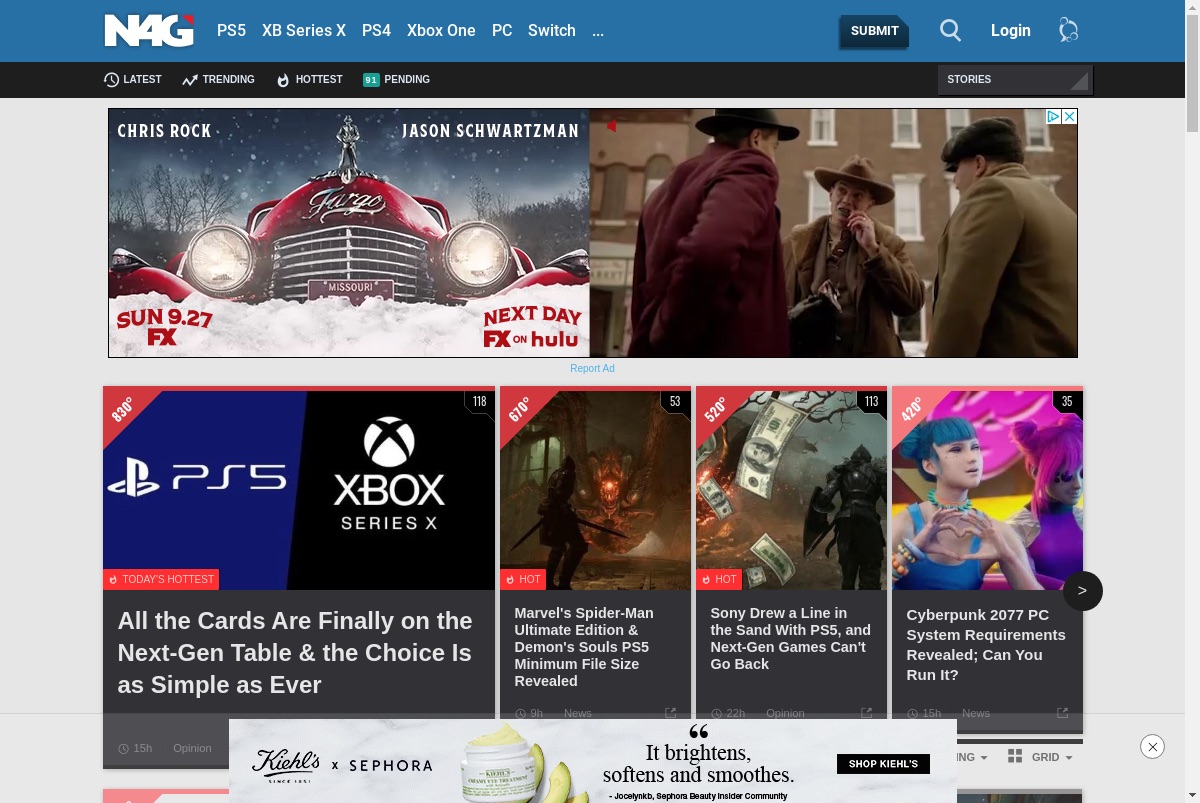Image resolution: width=1200 pixels, height=803 pixels.
Task: Open the PC section
Action: pos(502,31)
